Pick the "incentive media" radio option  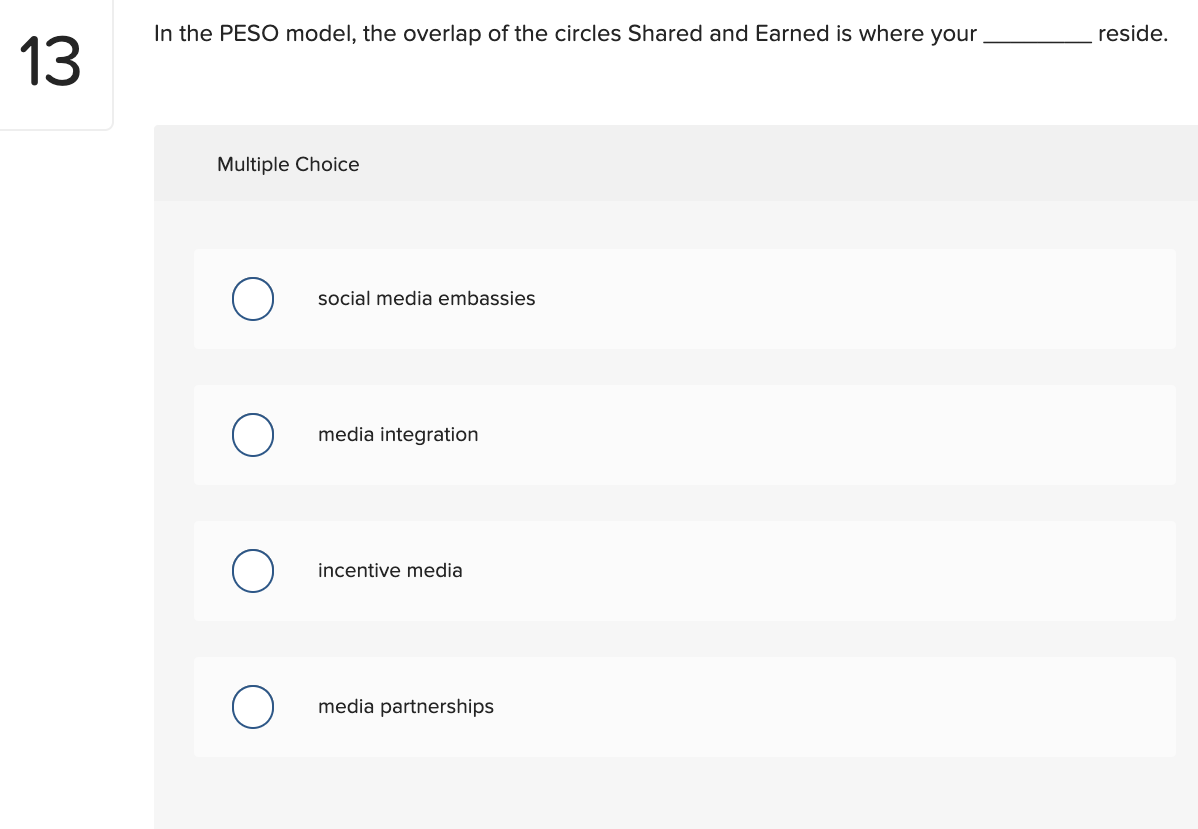[253, 571]
